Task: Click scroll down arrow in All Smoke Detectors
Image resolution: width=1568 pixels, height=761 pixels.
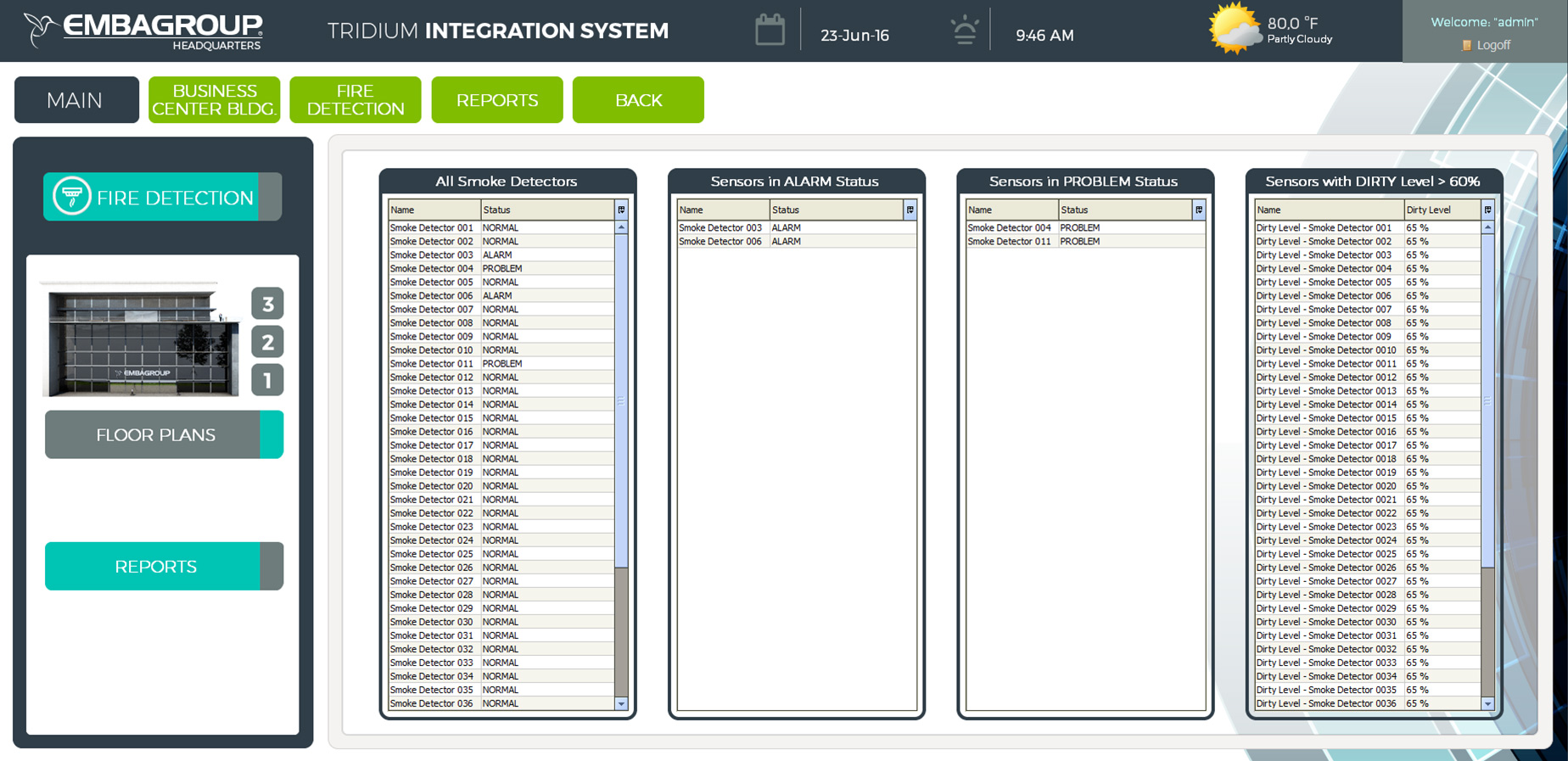Action: (621, 703)
